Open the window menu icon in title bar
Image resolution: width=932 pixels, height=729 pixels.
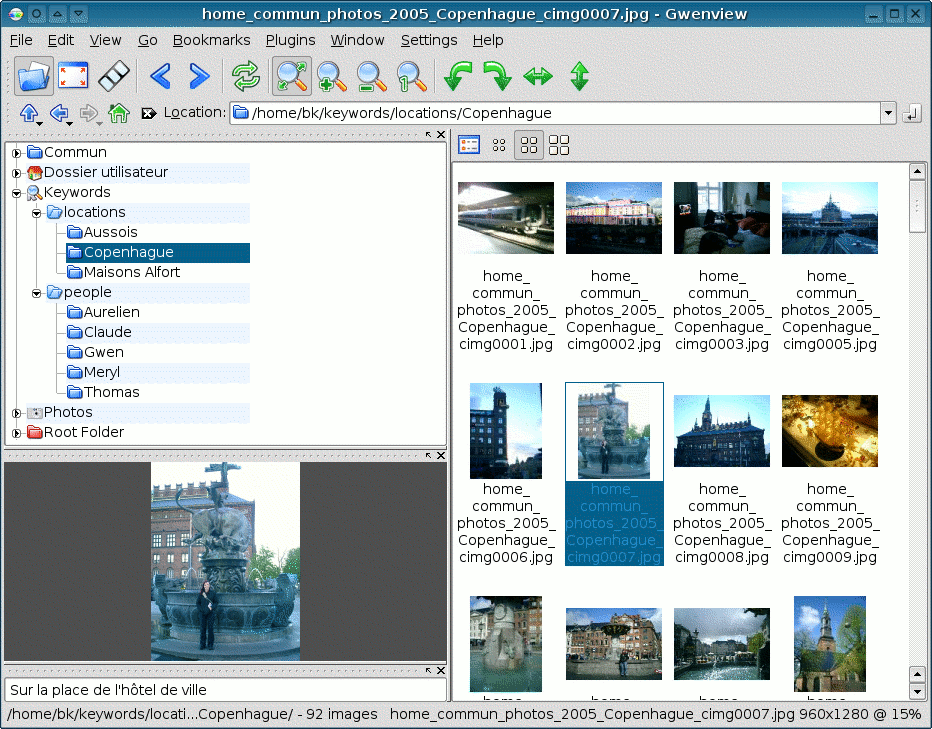(x=16, y=13)
